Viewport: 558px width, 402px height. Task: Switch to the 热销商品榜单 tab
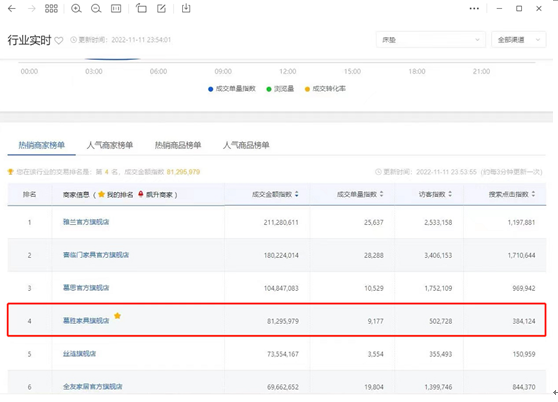click(x=178, y=145)
